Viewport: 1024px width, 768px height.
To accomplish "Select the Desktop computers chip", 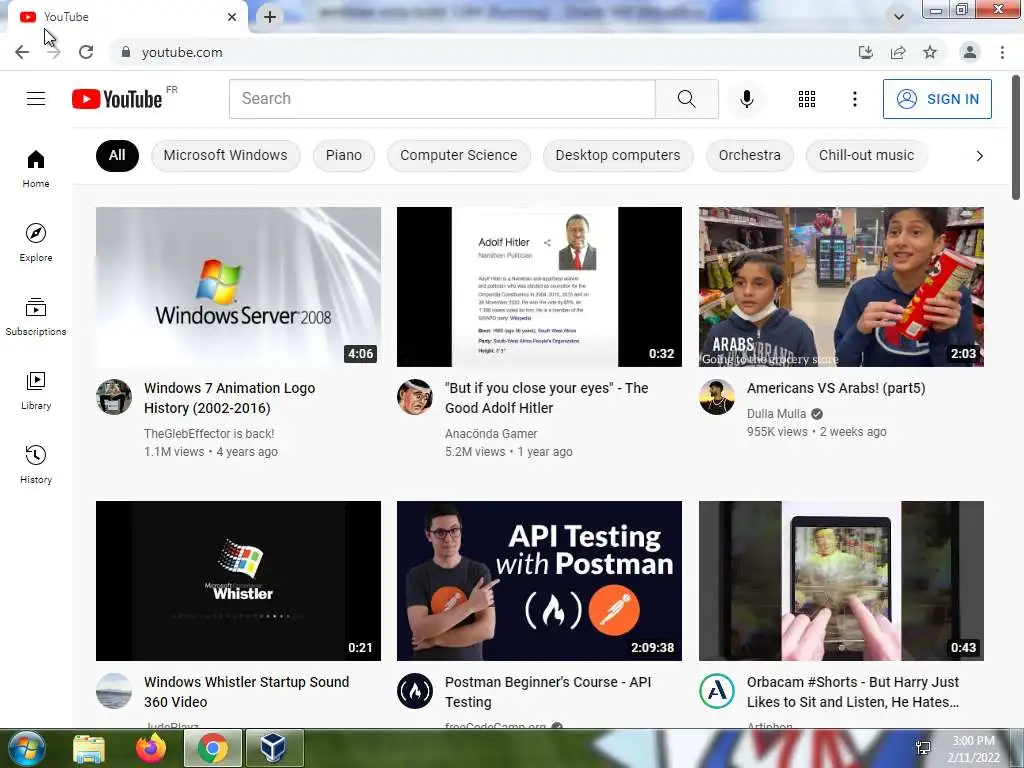I will 618,155.
